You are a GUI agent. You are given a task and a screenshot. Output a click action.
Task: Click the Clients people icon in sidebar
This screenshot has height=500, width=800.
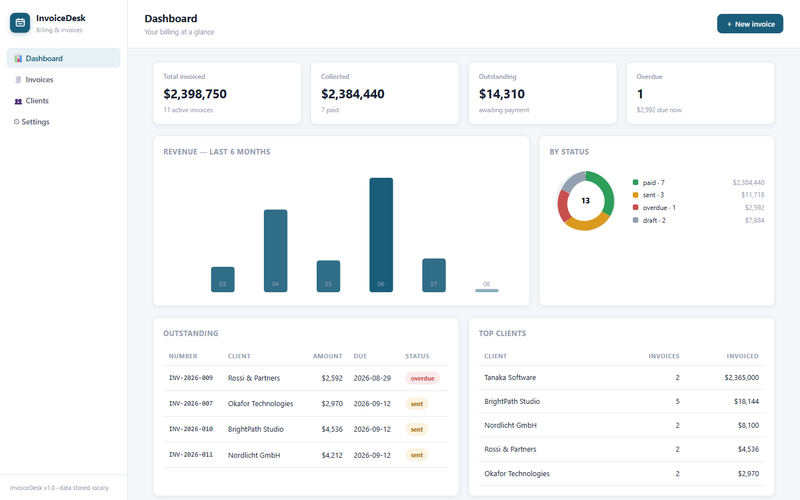tap(18, 101)
